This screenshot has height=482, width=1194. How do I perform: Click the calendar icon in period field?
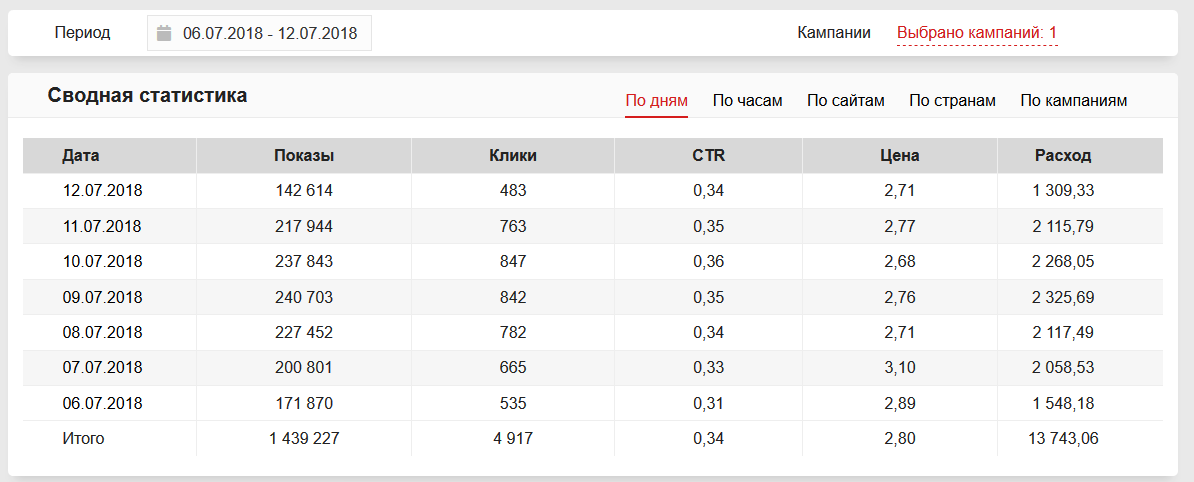click(x=164, y=33)
